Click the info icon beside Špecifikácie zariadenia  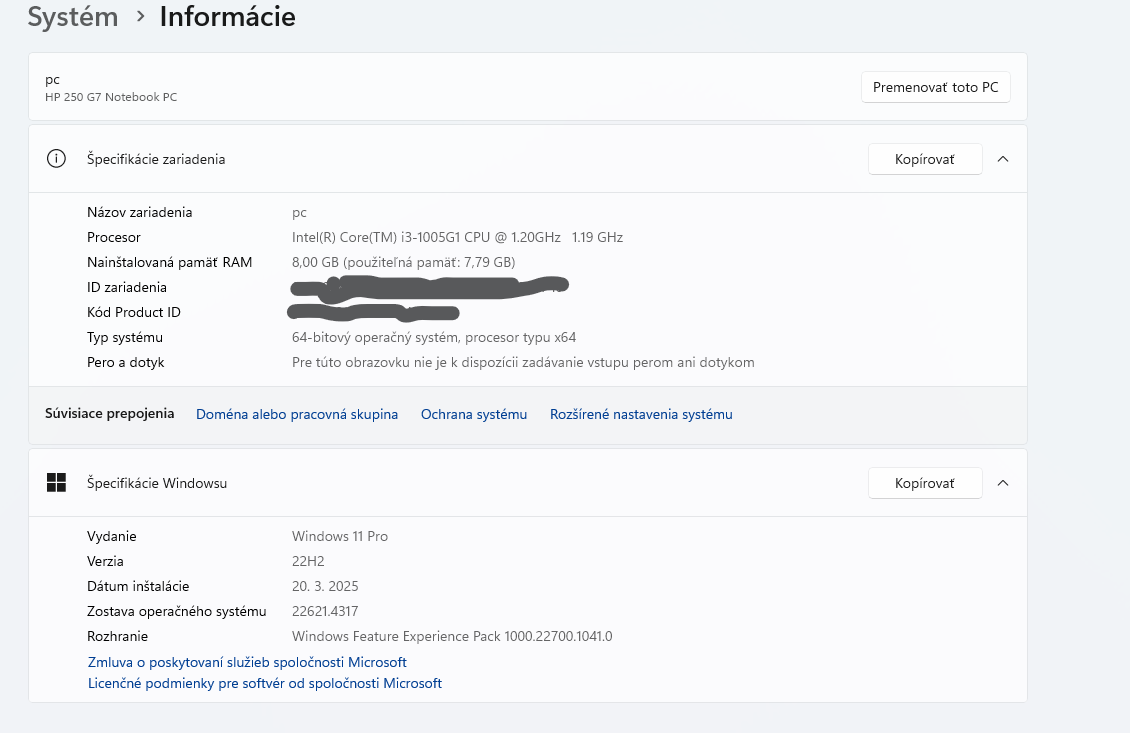[56, 159]
